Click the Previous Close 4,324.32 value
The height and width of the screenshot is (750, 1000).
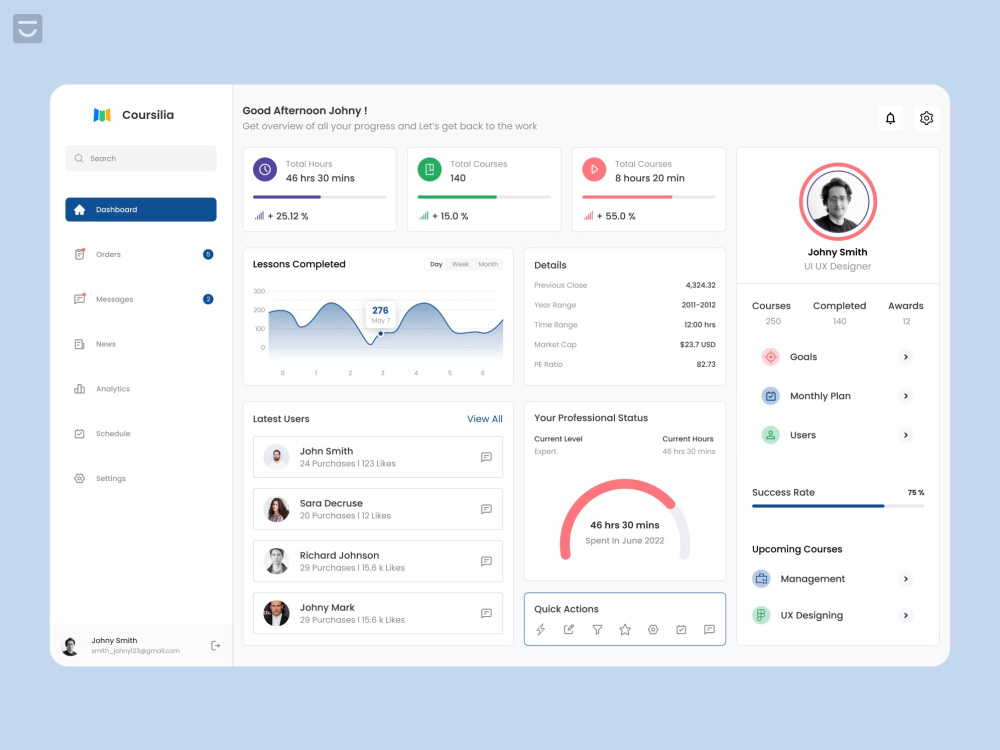(700, 285)
